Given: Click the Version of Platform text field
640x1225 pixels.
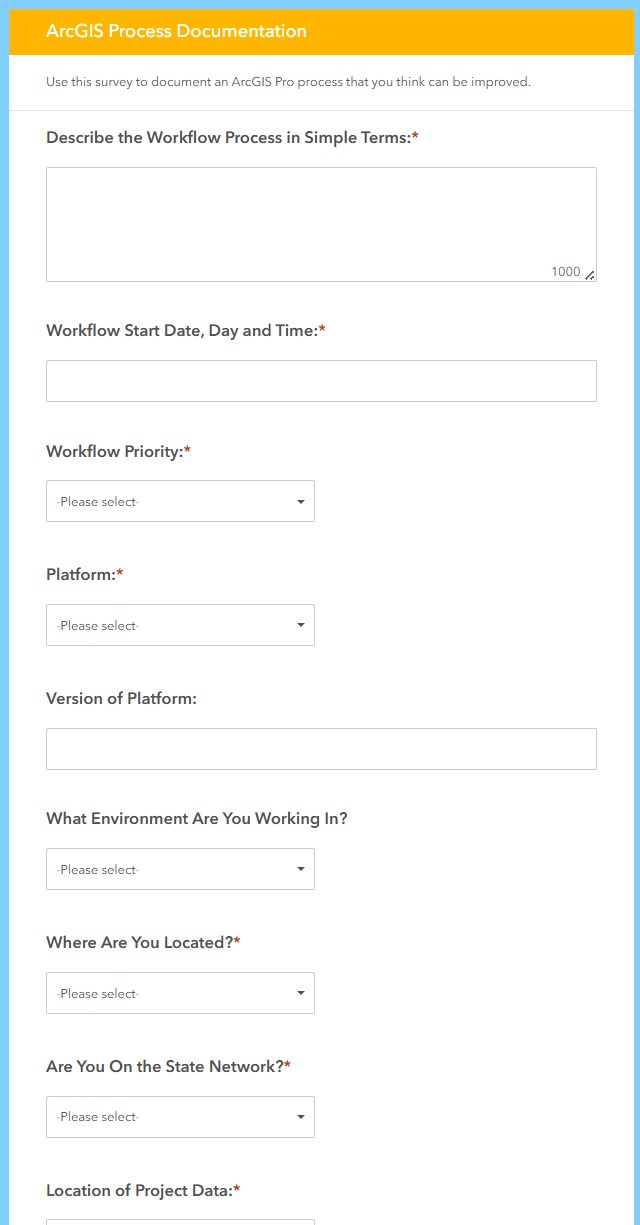Looking at the screenshot, I should tap(320, 749).
